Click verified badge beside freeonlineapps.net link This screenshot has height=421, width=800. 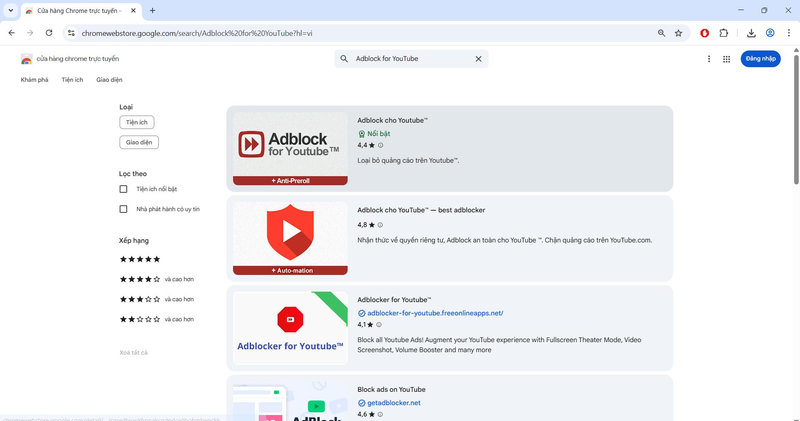[361, 313]
